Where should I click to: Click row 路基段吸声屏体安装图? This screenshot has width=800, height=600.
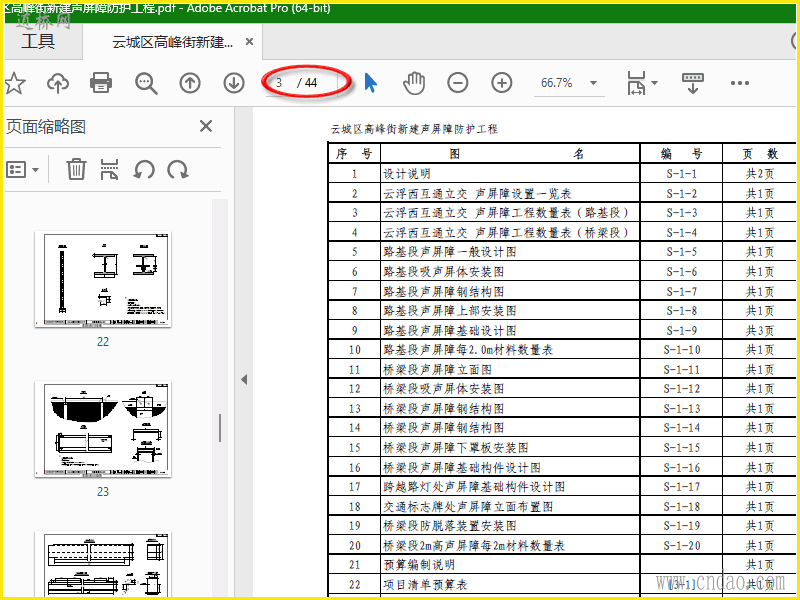point(562,271)
